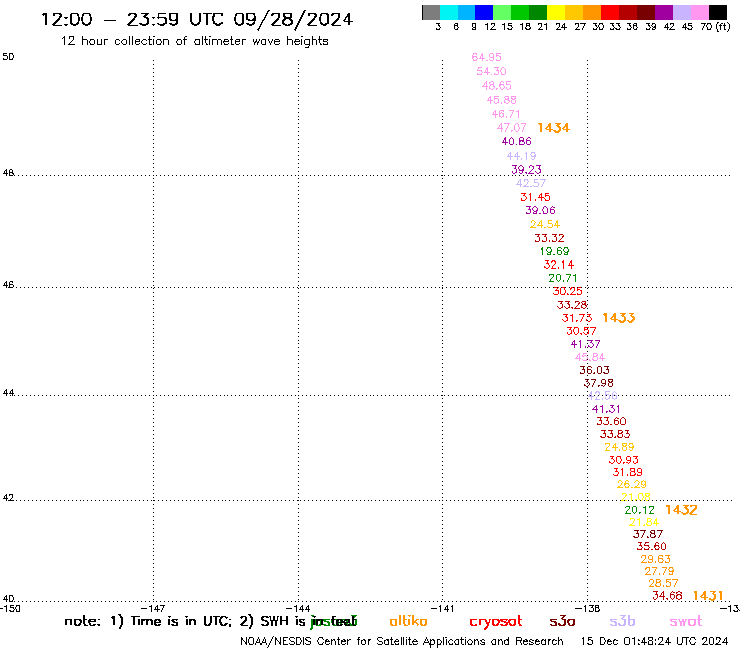Select the wave height value 48.65

coord(496,85)
